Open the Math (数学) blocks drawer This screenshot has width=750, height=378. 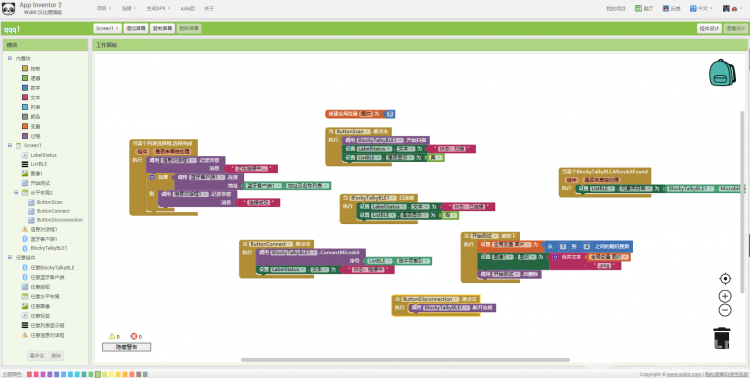[x=32, y=88]
